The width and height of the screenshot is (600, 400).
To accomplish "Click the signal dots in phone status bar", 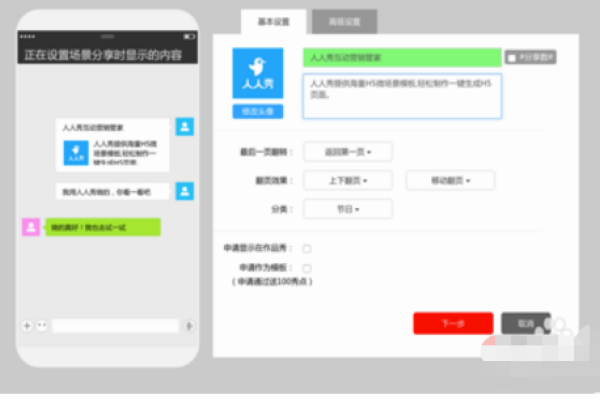I will pyautogui.click(x=28, y=36).
